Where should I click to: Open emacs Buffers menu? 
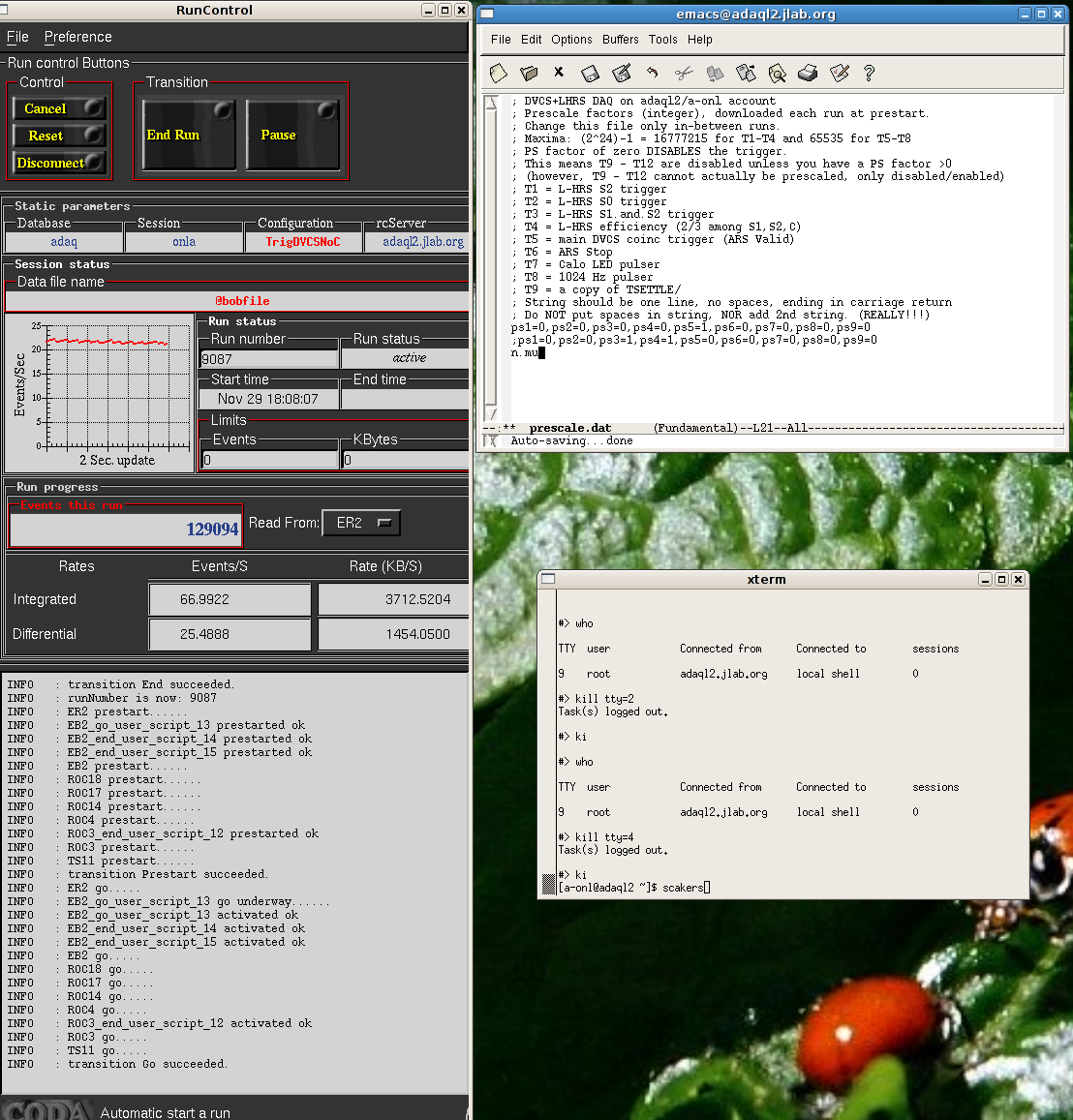point(620,40)
